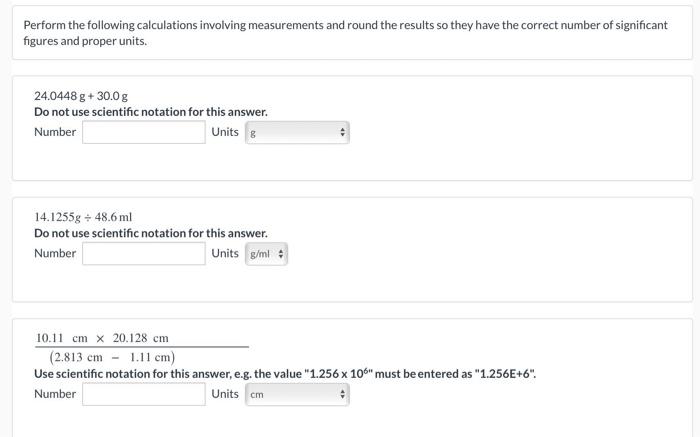Click the Number field for 24.0448 g + 30.0 g
700x437 pixels.
144,132
